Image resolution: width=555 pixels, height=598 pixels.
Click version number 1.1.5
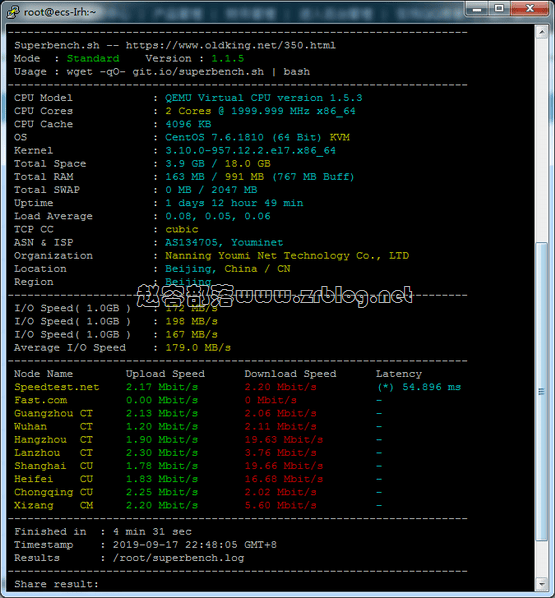(228, 58)
